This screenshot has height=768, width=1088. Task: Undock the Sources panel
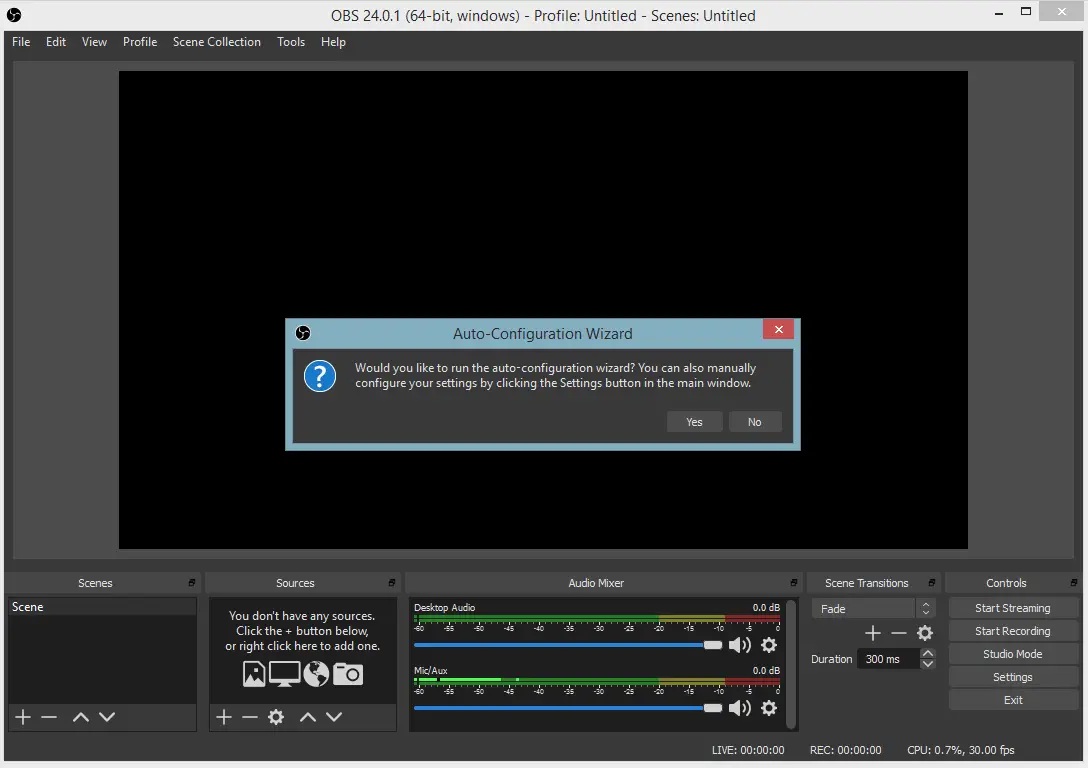pos(391,583)
